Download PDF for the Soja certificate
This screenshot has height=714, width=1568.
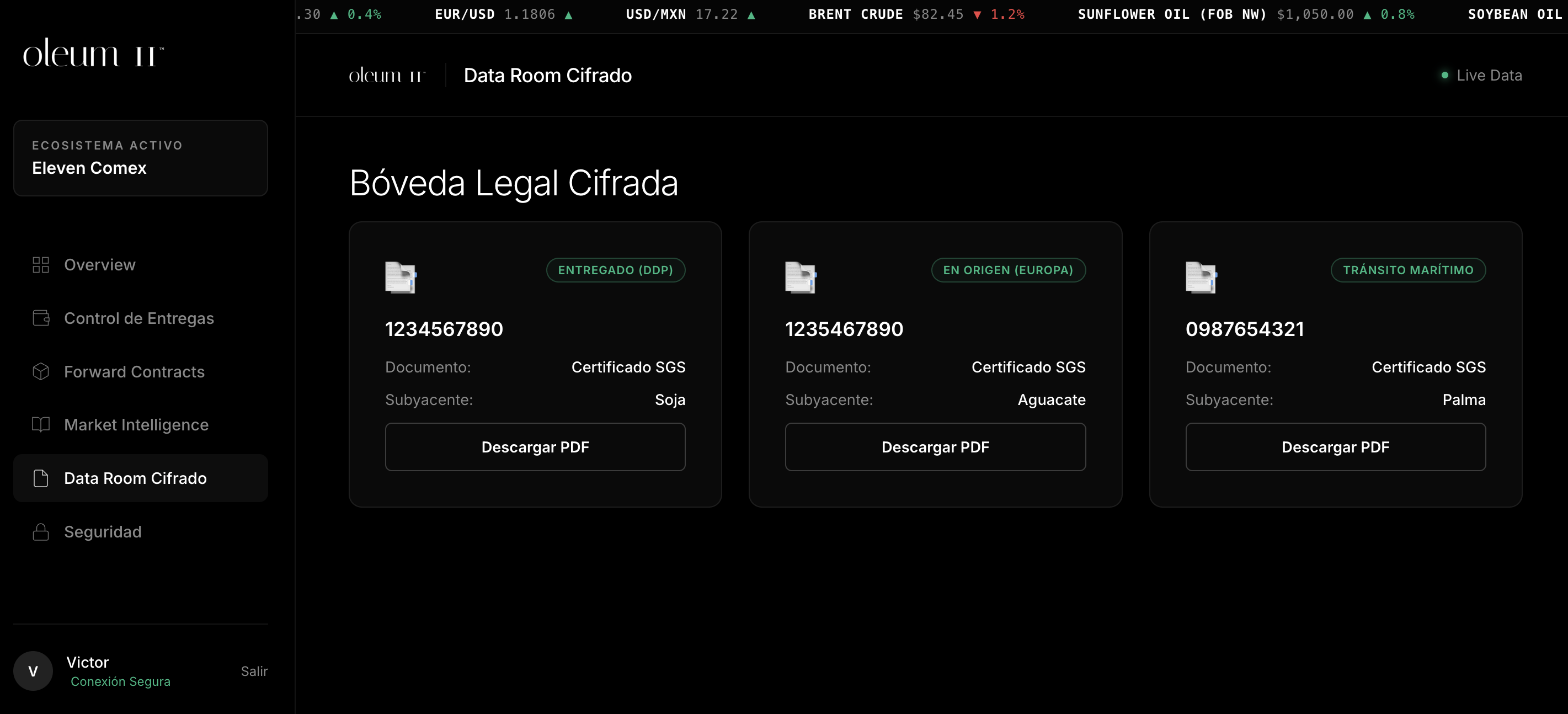[535, 447]
